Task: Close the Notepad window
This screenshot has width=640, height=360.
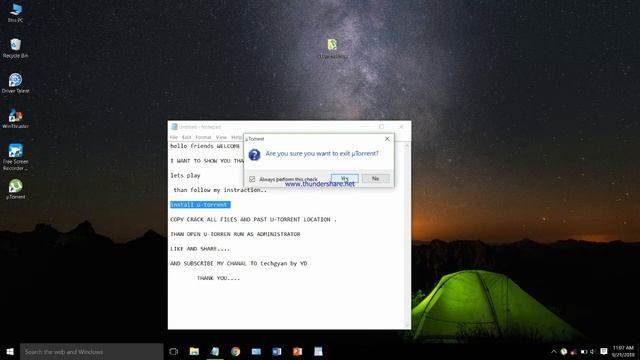Action: pos(401,127)
